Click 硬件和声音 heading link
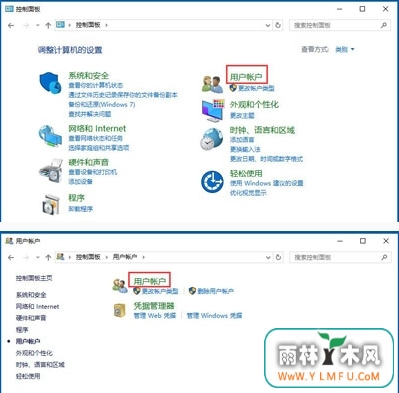 [x=89, y=162]
